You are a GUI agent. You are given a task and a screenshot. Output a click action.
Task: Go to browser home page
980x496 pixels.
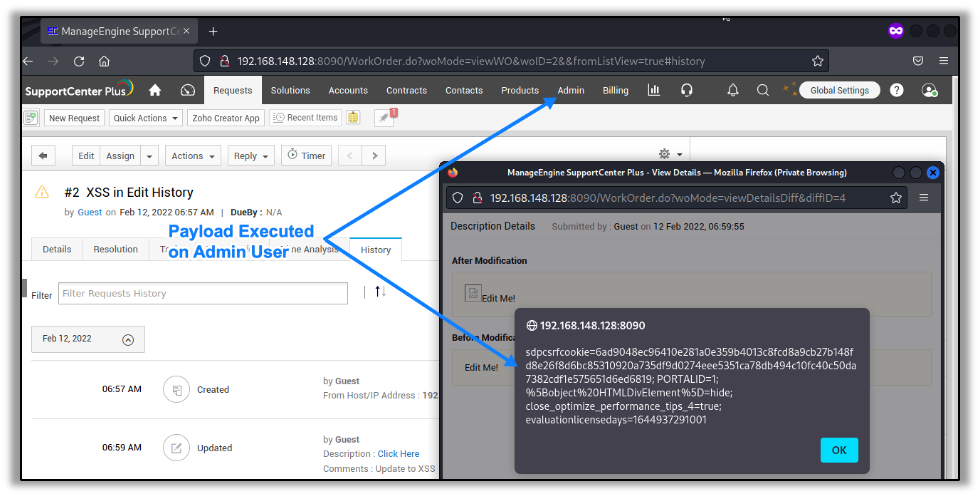point(104,61)
